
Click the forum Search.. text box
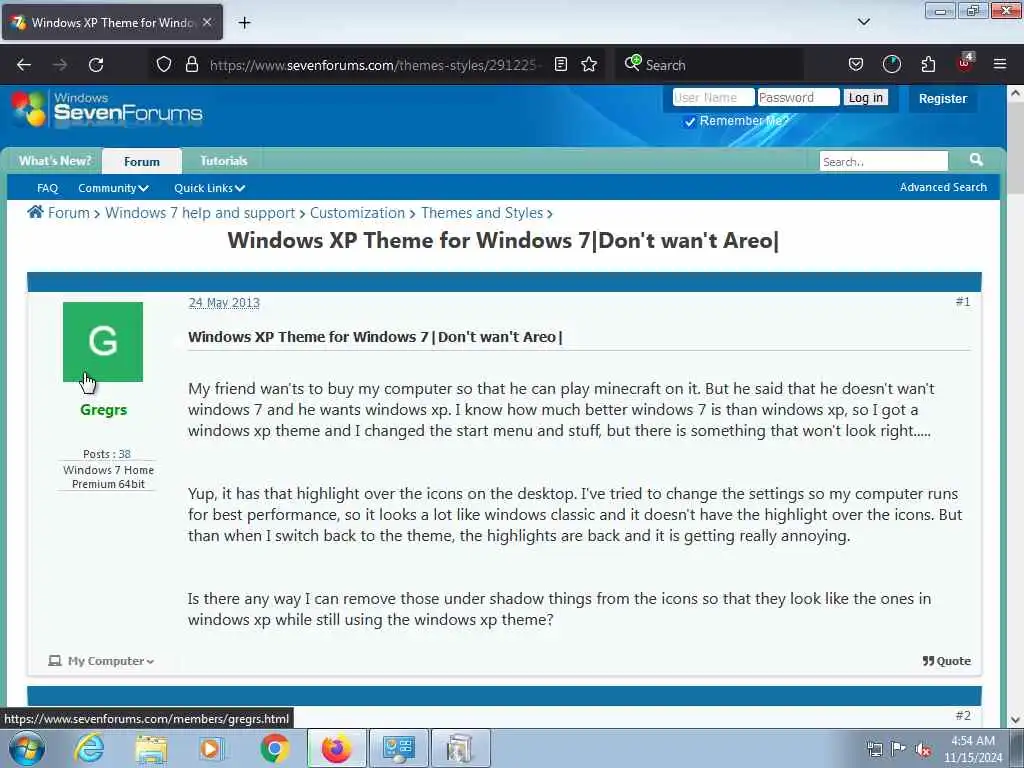point(883,161)
